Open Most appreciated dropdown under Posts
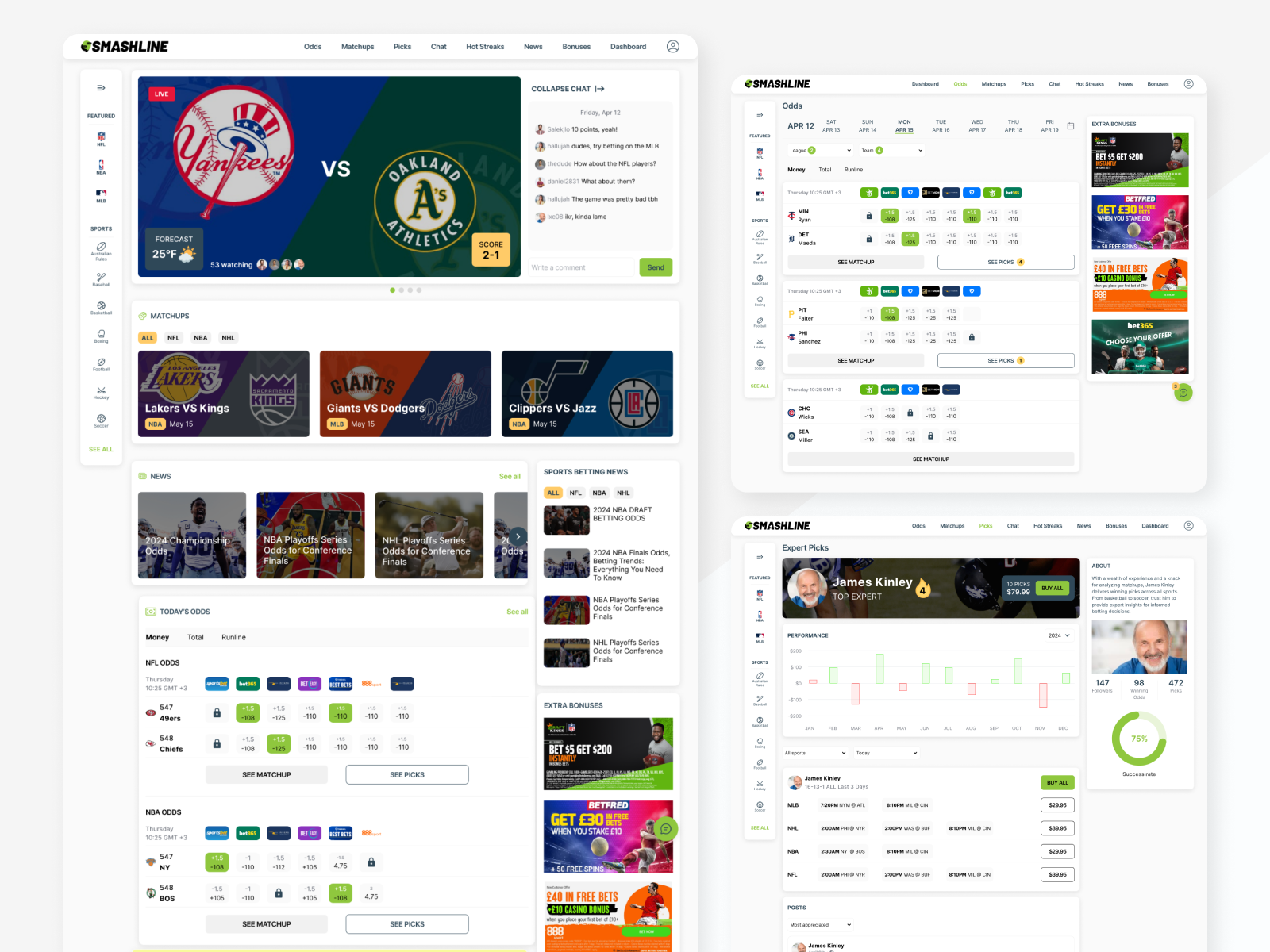This screenshot has width=1270, height=952. pos(821,925)
